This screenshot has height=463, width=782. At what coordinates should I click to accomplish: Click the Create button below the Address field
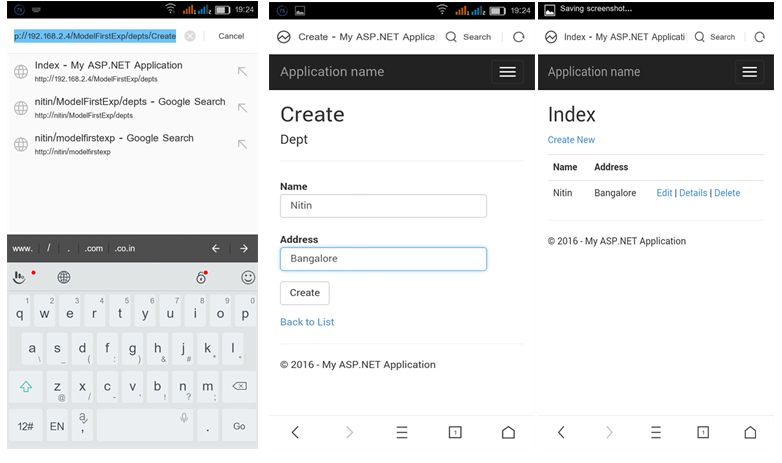point(305,293)
